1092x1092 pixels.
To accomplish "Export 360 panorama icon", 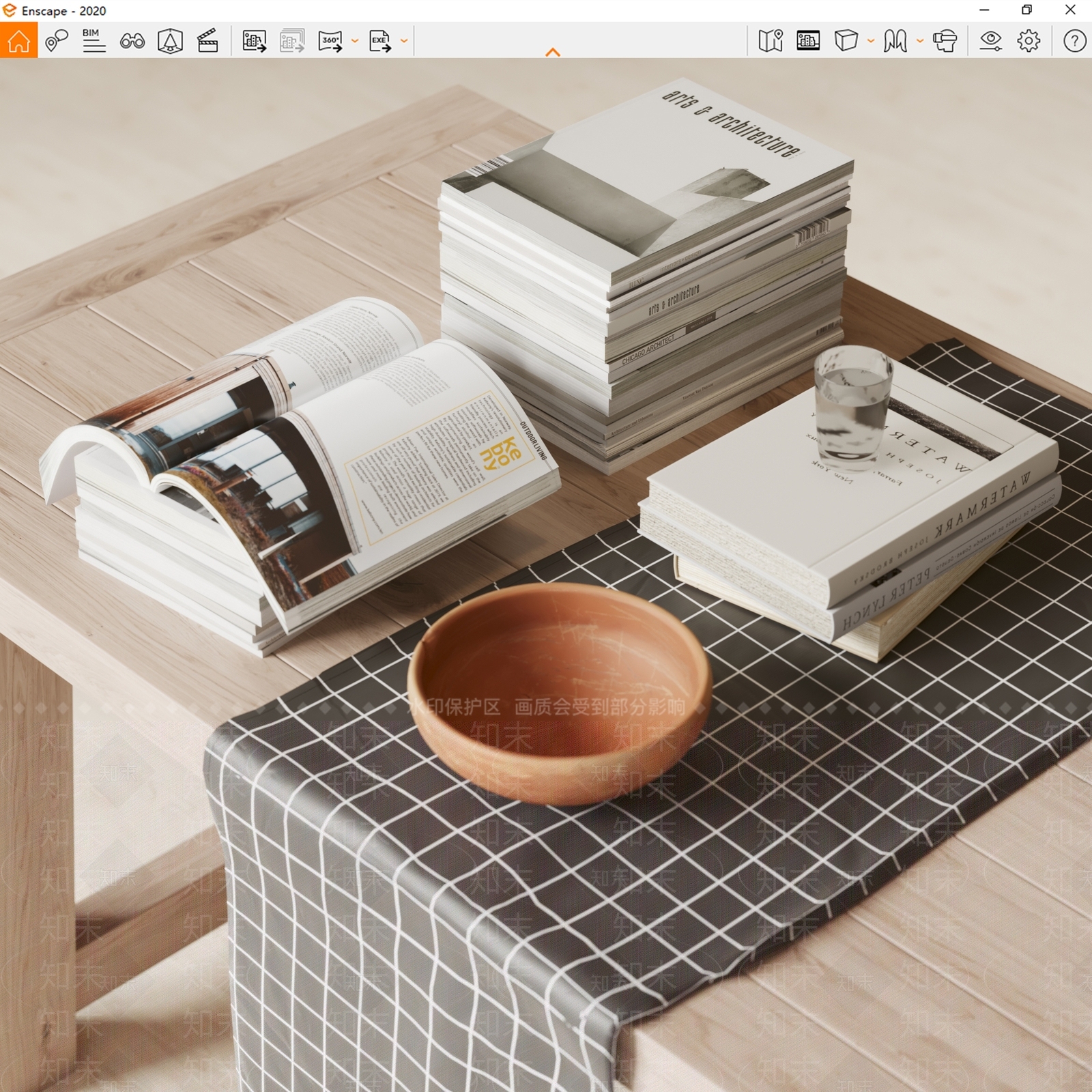I will coord(330,41).
